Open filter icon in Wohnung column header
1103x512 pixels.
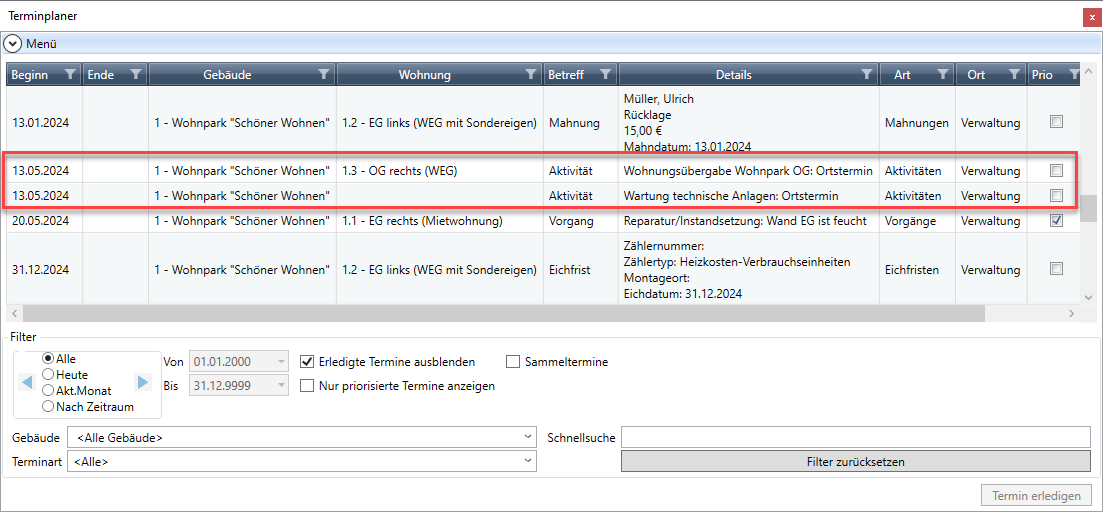point(531,74)
